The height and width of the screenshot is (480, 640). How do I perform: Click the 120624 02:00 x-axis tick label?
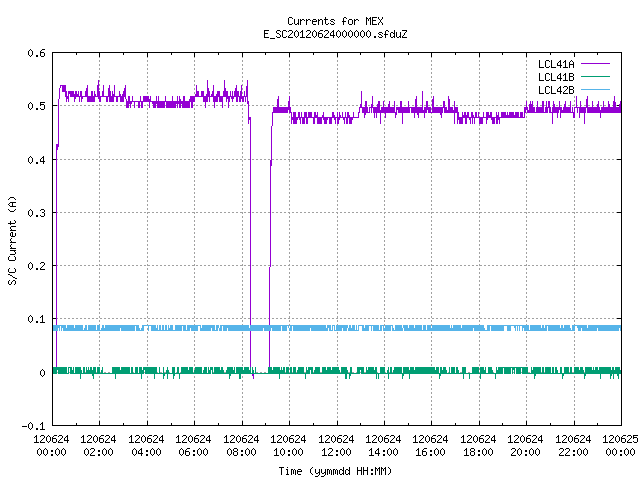coord(98,445)
